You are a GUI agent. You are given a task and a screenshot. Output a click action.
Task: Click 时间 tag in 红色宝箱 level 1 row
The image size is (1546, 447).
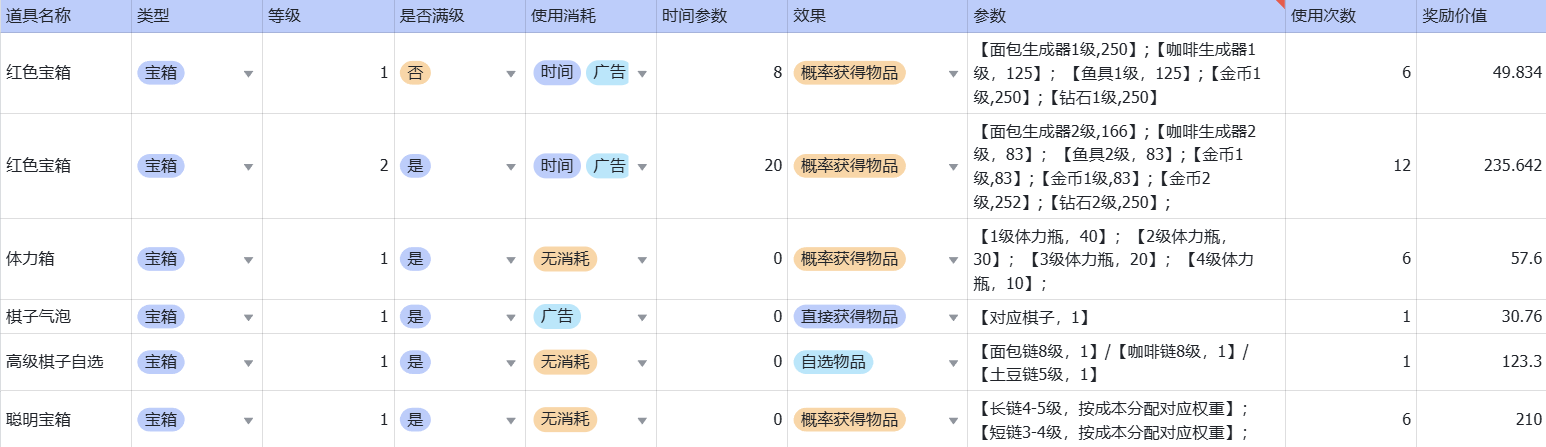tap(557, 73)
